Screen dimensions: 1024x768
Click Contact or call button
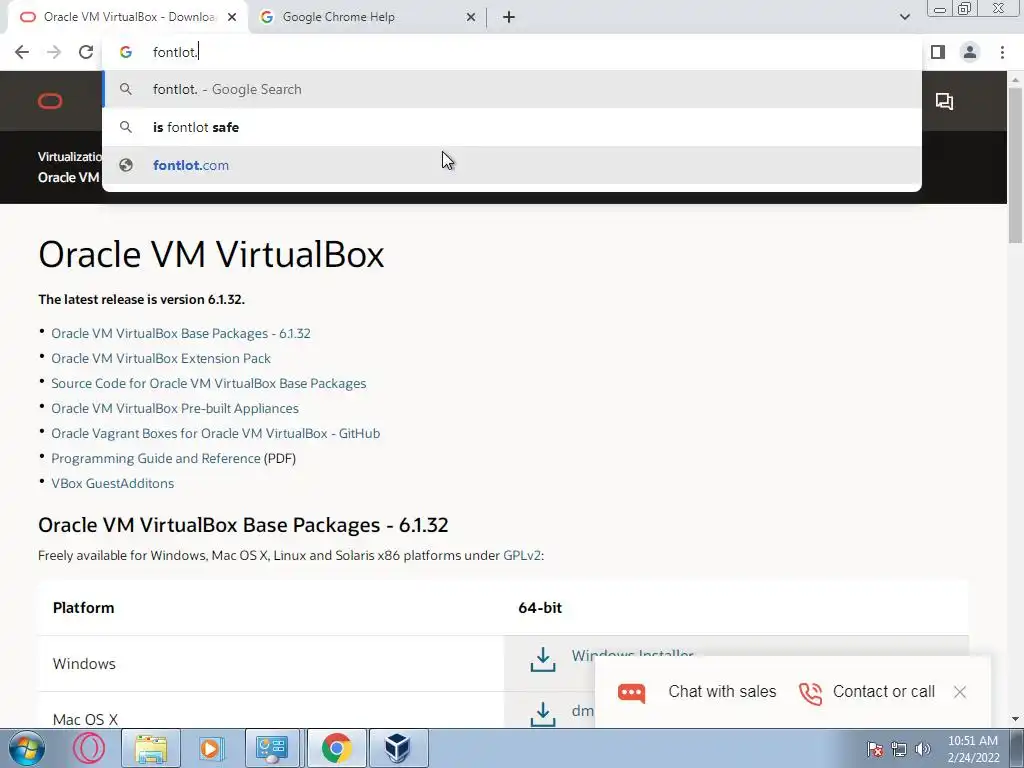884,692
